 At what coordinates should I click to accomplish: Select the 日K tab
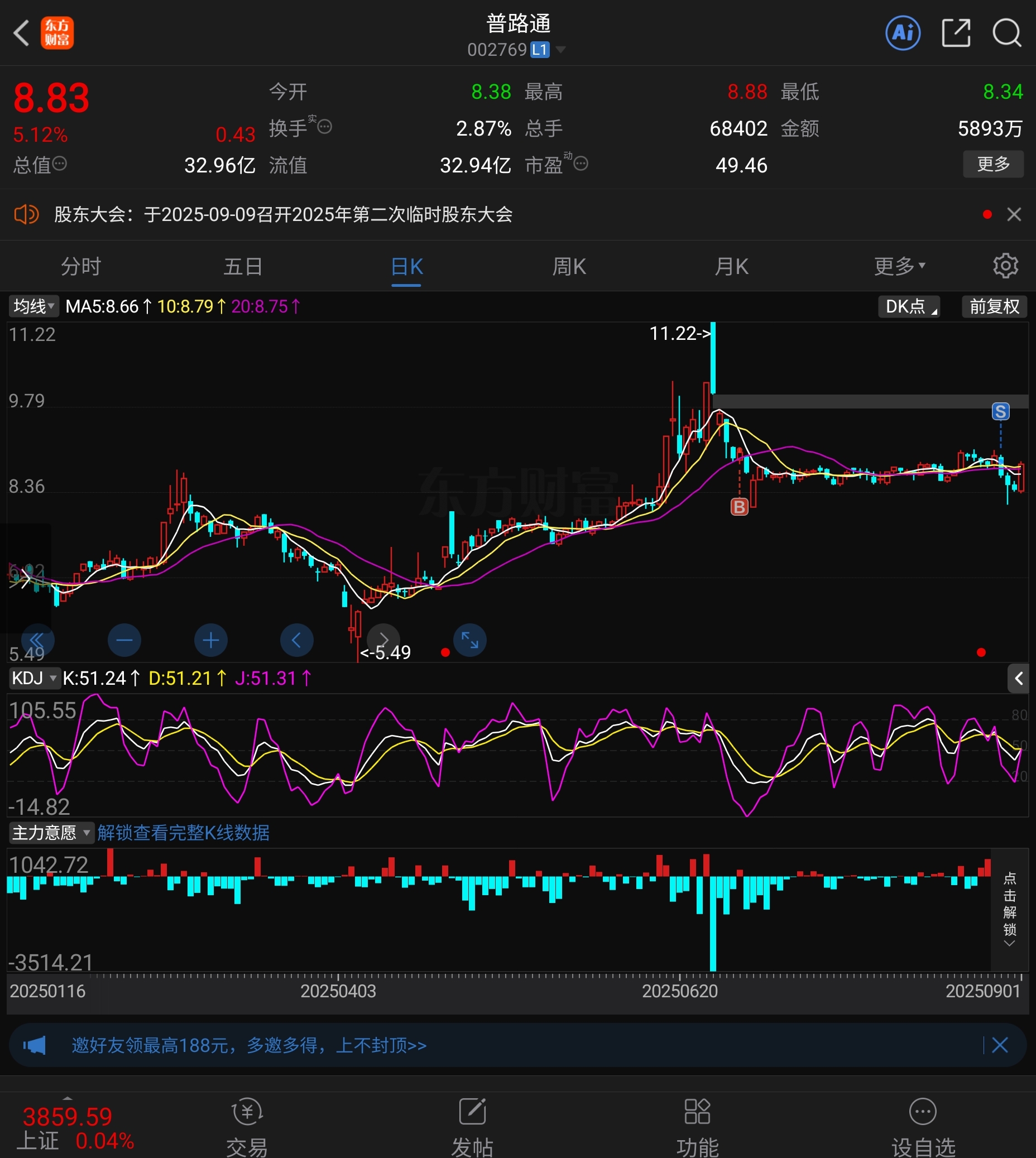(406, 266)
